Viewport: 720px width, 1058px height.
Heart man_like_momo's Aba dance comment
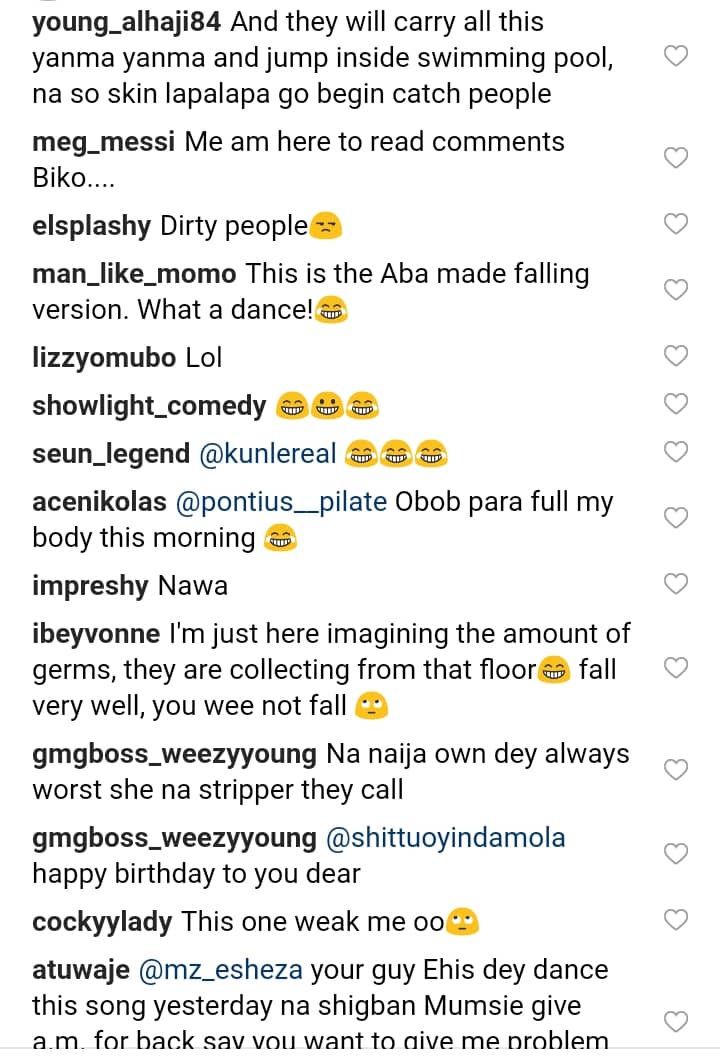click(x=677, y=290)
